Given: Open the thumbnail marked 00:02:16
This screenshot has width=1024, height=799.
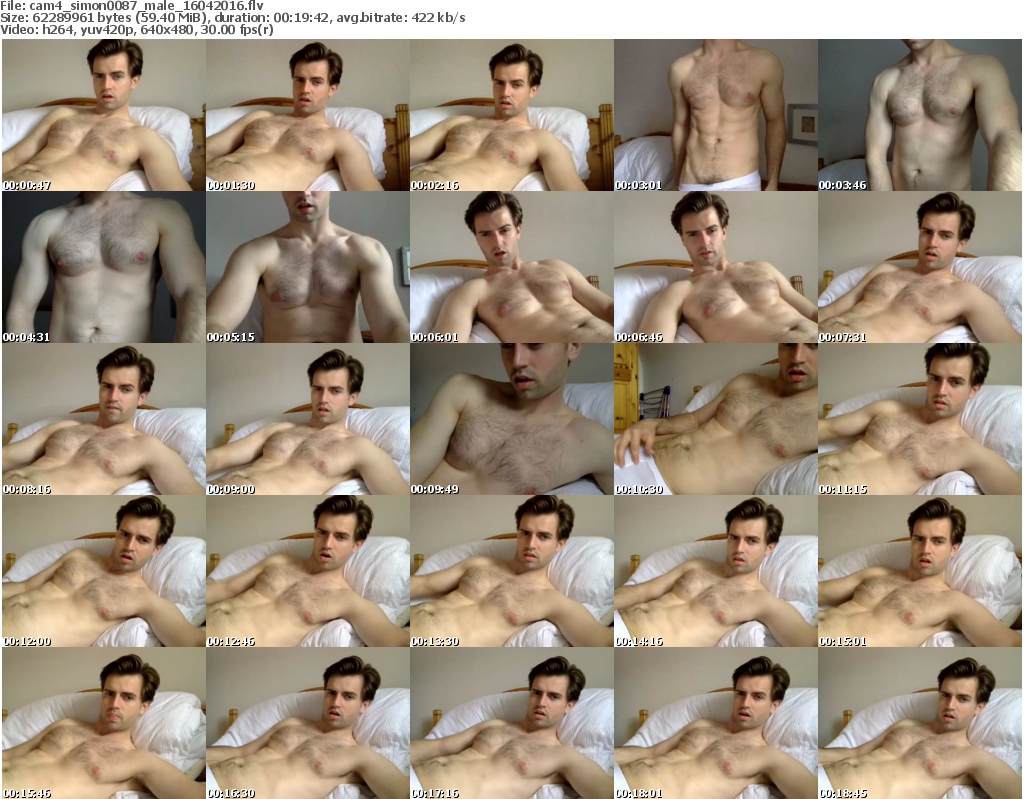Looking at the screenshot, I should 511,115.
